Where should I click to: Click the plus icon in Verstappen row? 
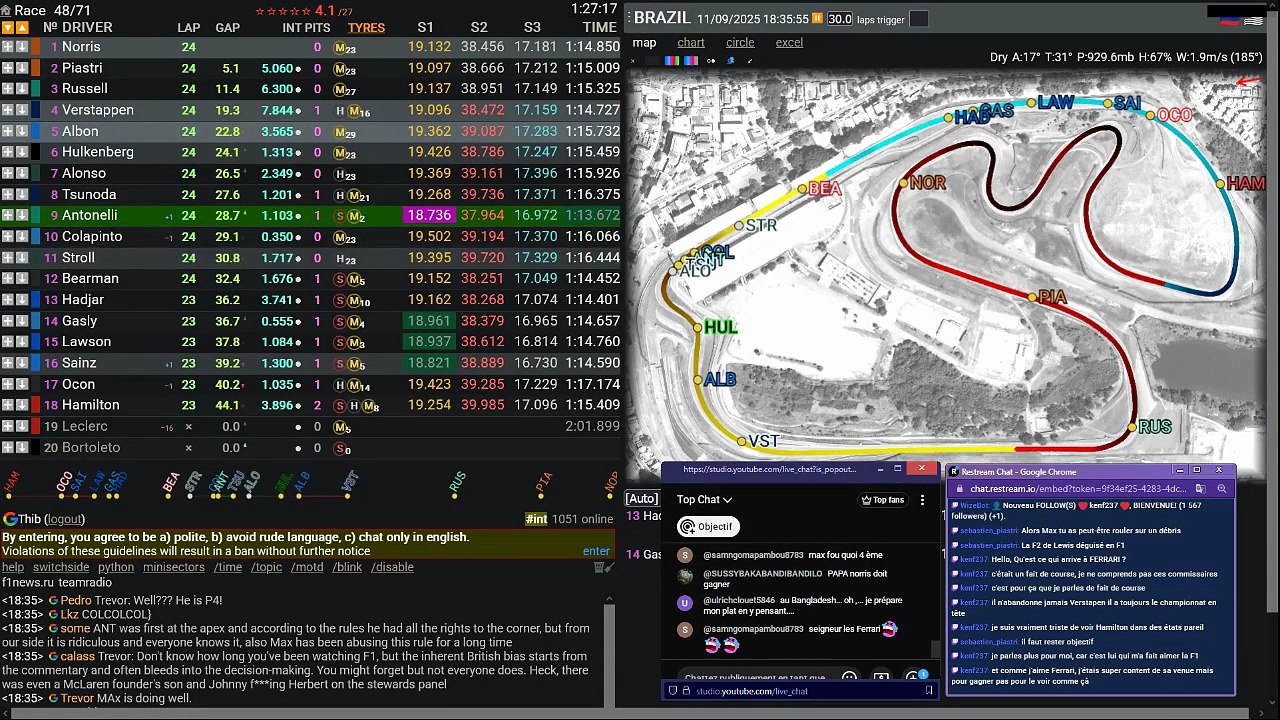click(x=7, y=110)
